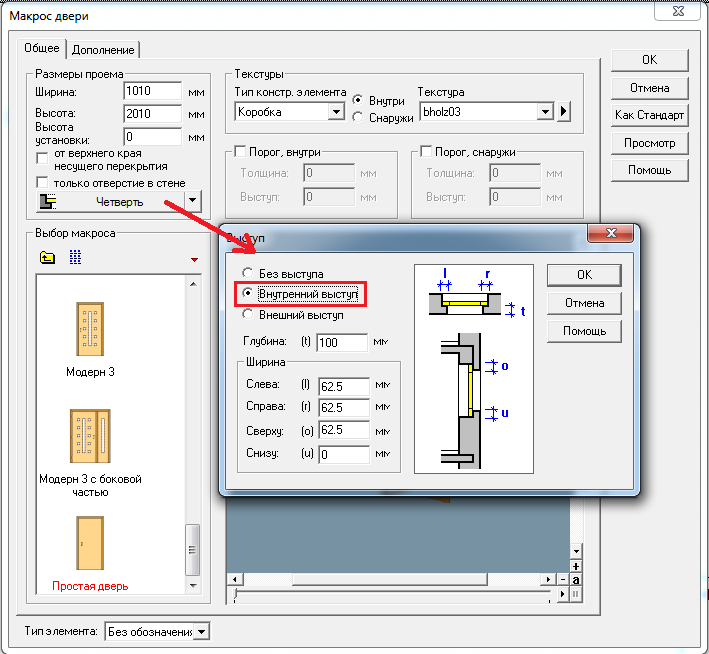Click the black arrow button beside texture bholz03
The height and width of the screenshot is (654, 709).
563,112
